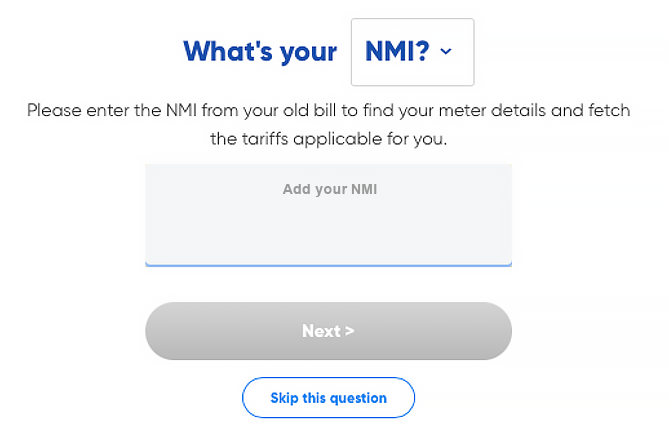Proceed with the Next button

tap(329, 331)
